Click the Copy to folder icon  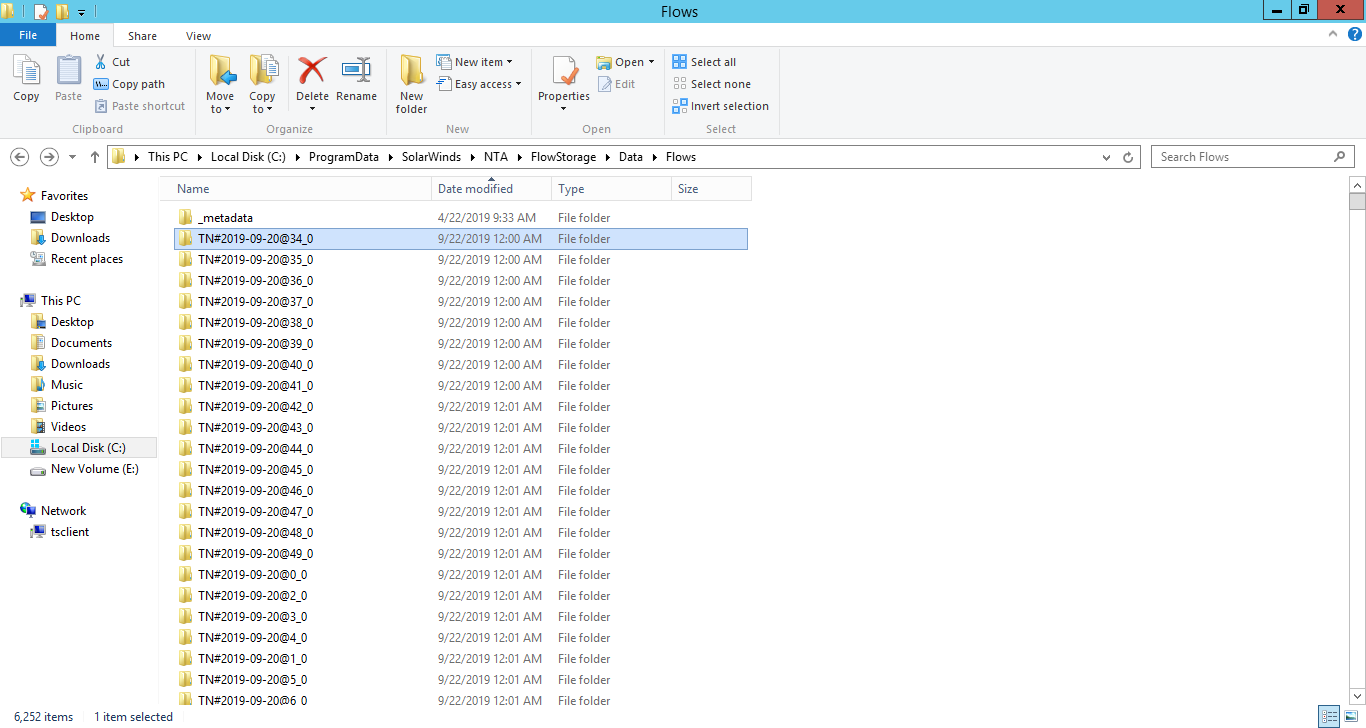coord(263,72)
